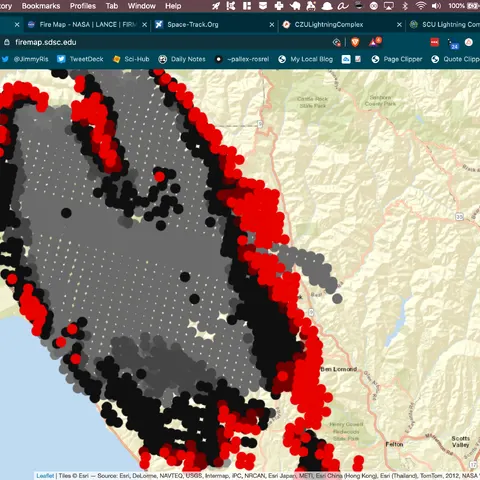Open the Profiles menu
Viewport: 480px width, 480px height.
(83, 6)
